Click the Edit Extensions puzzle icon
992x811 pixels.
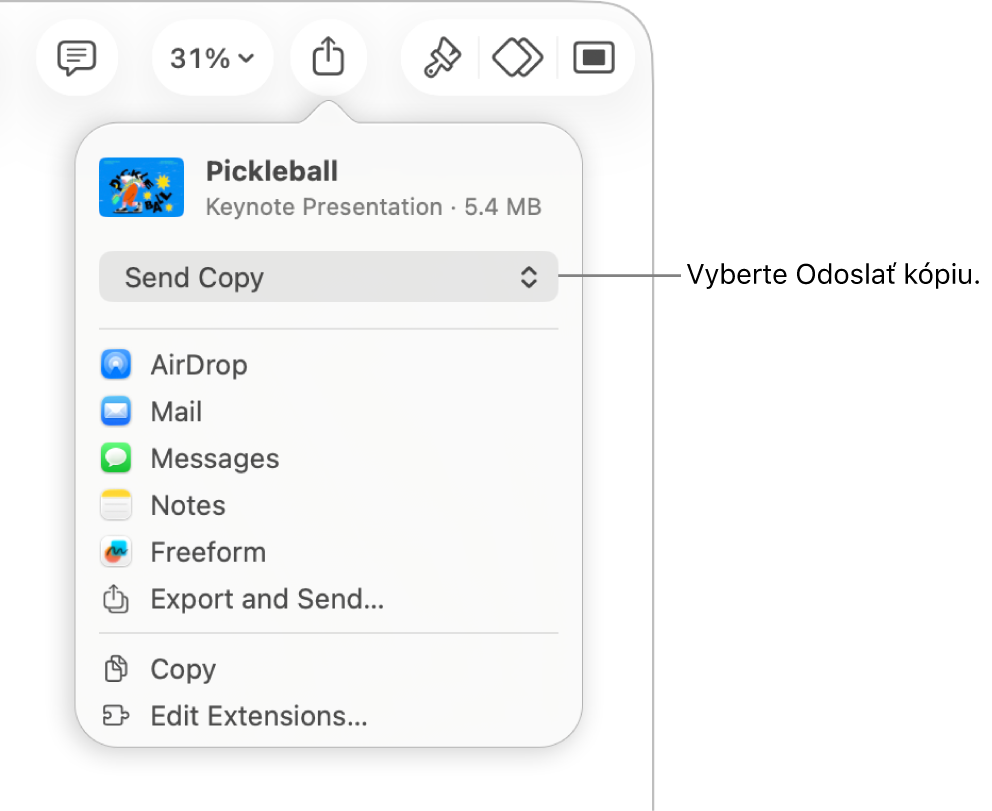coord(116,716)
